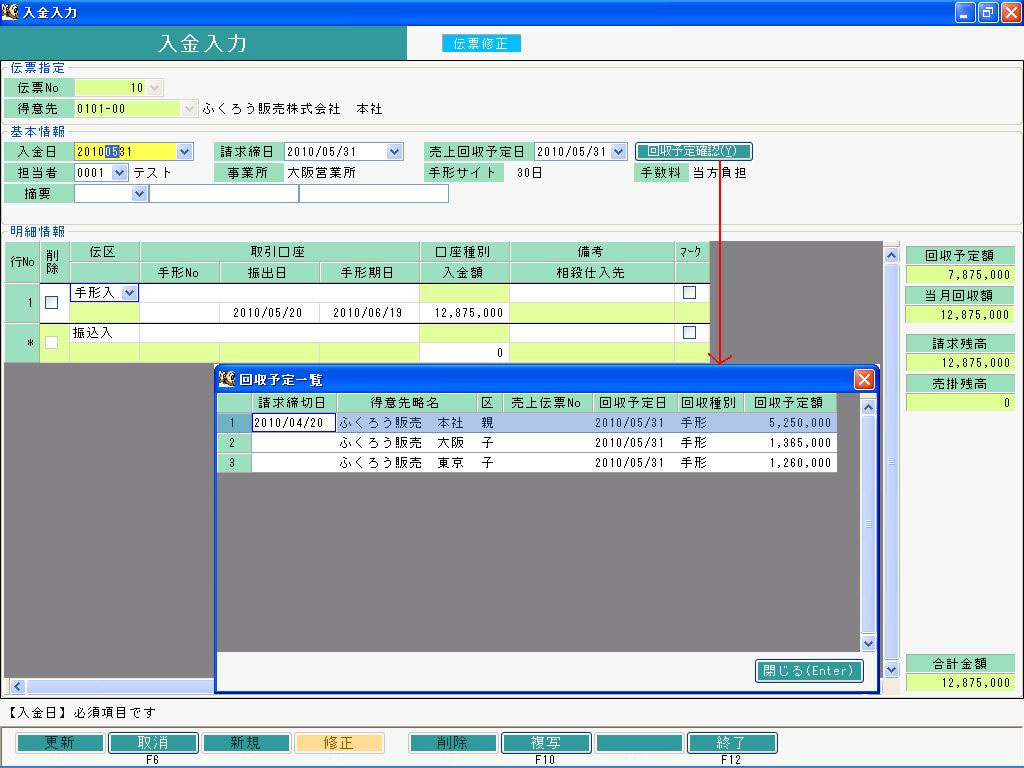Open the 入金日 date dropdown
1024x768 pixels.
(185, 152)
